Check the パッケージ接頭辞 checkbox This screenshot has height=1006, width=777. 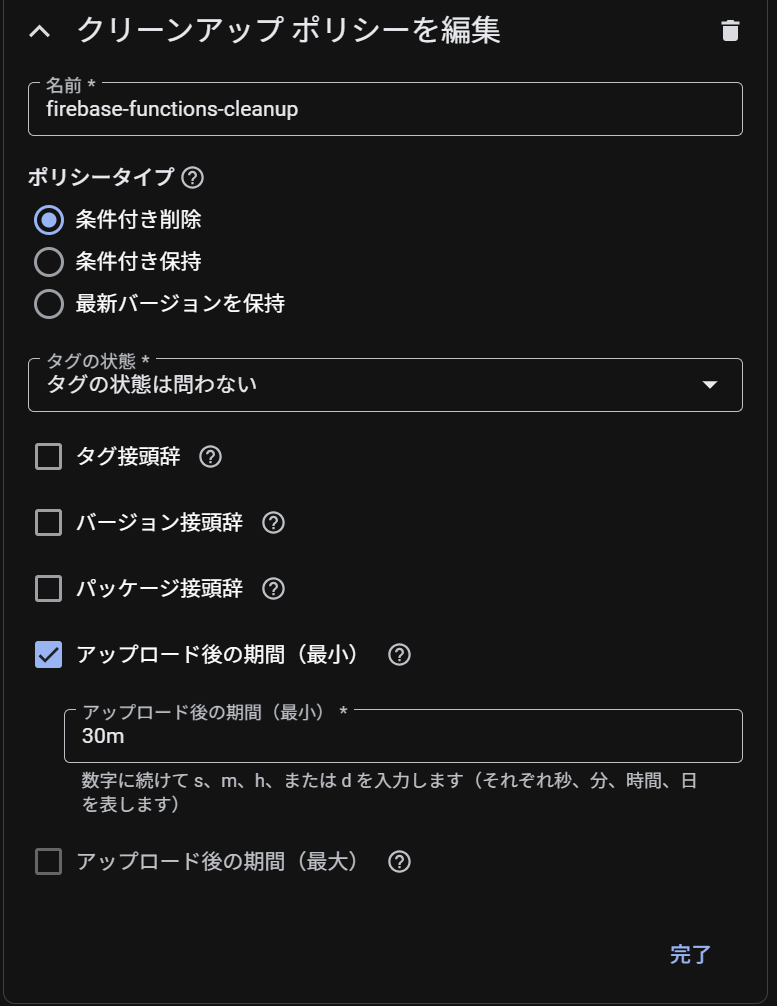click(x=49, y=589)
